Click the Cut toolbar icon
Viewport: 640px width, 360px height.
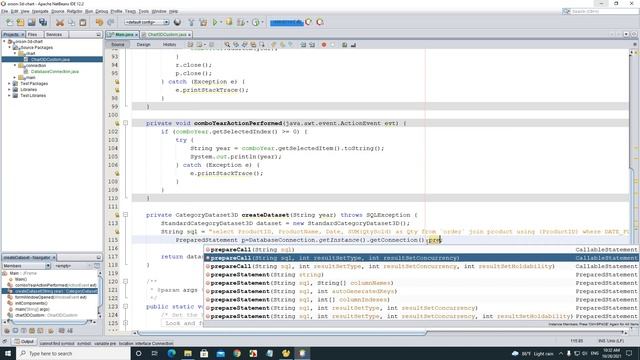tap(60, 22)
